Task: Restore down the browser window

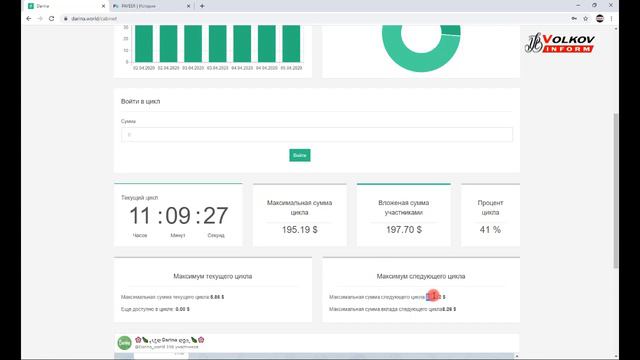Action: tap(594, 5)
